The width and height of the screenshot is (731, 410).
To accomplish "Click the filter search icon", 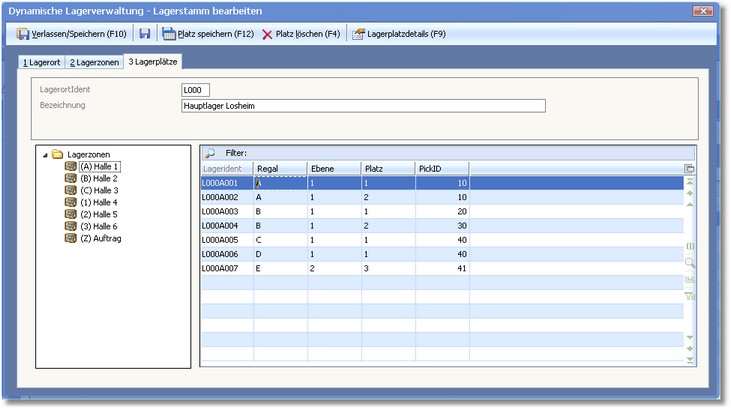I will pyautogui.click(x=210, y=153).
